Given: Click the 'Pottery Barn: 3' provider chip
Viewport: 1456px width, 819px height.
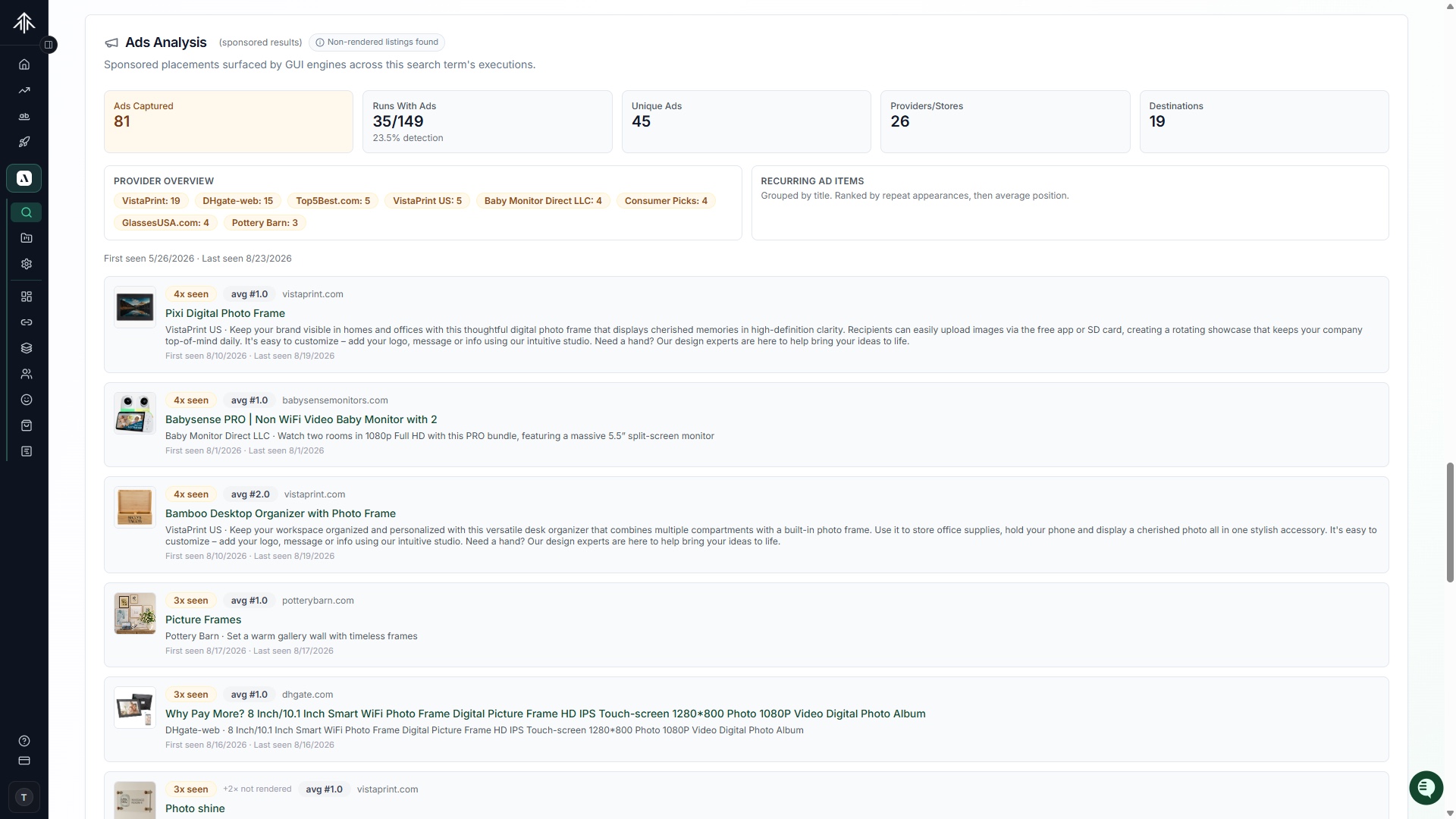Looking at the screenshot, I should (265, 223).
